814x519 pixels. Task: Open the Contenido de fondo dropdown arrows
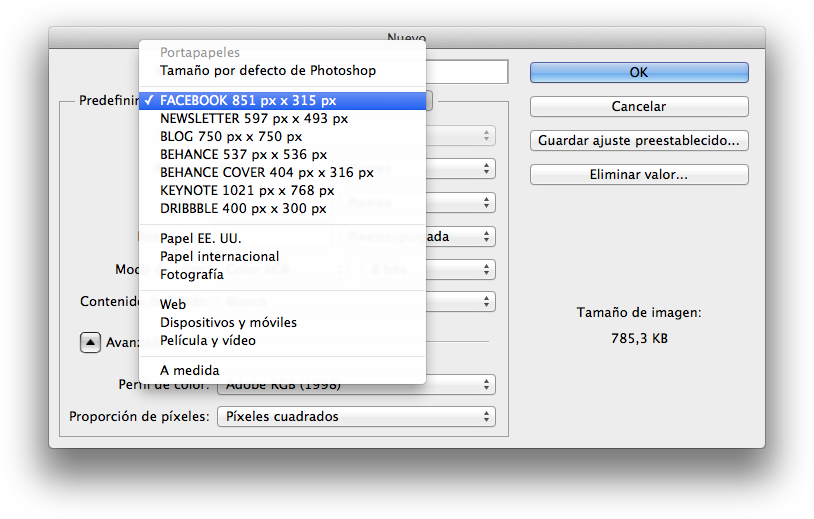[x=486, y=302]
